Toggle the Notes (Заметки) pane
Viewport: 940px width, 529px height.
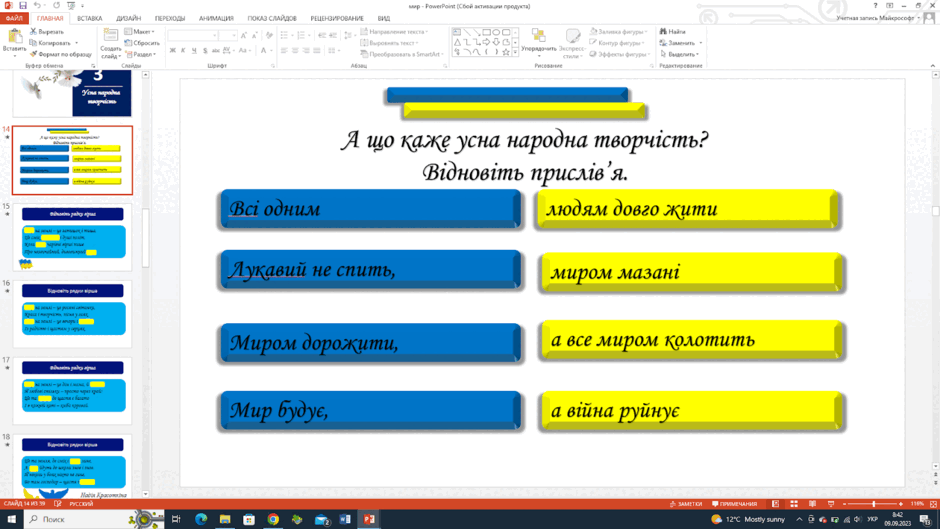coord(686,504)
